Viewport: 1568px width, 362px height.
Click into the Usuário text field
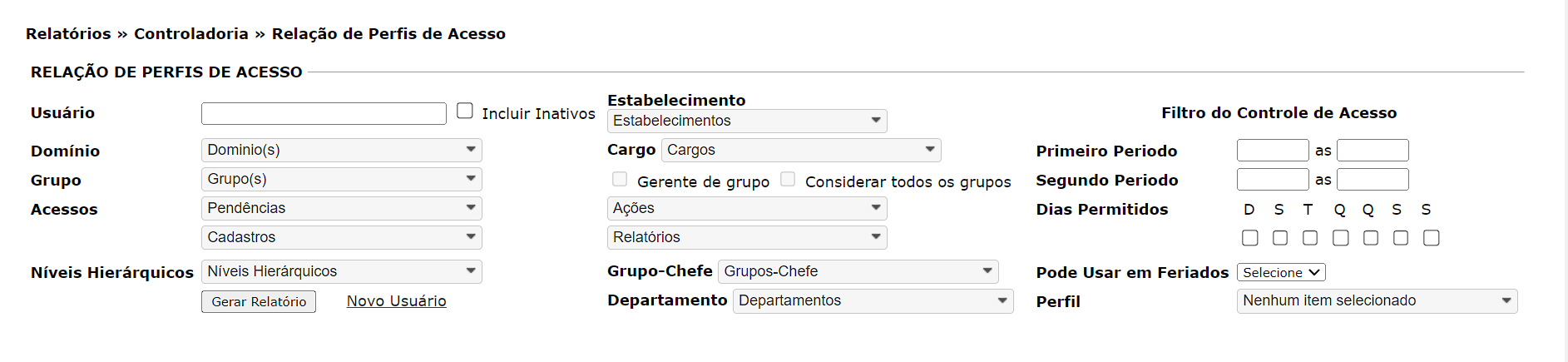click(324, 113)
